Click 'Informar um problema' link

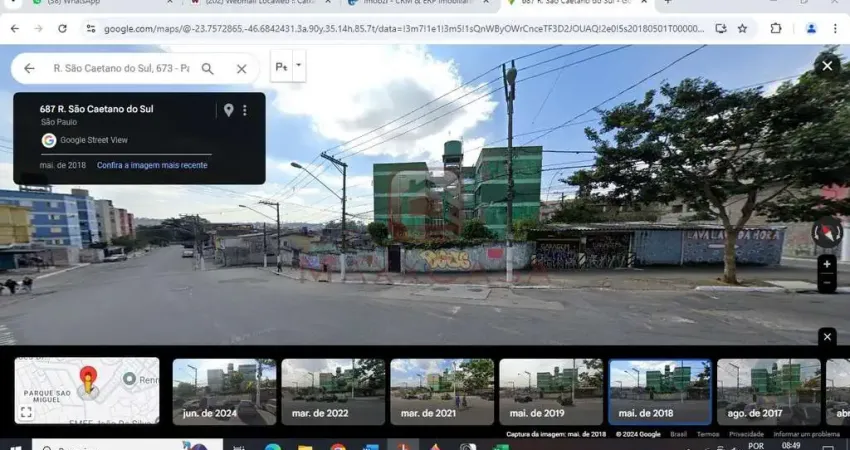coord(806,434)
